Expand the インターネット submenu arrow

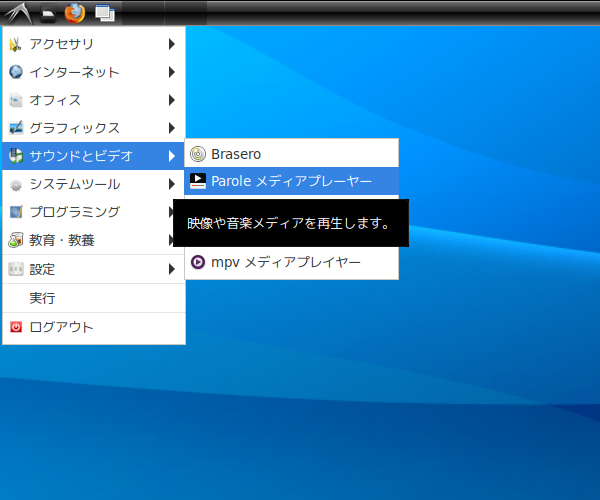pos(172,72)
